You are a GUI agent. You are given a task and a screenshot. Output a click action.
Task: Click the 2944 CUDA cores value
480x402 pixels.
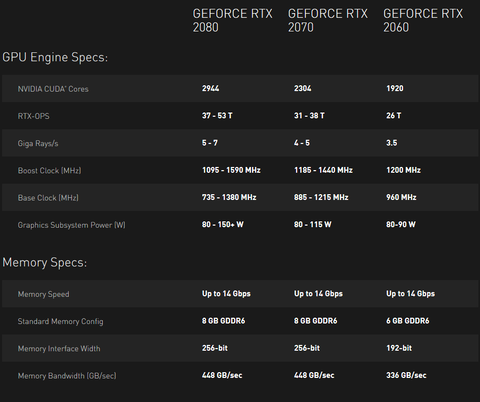pos(210,88)
